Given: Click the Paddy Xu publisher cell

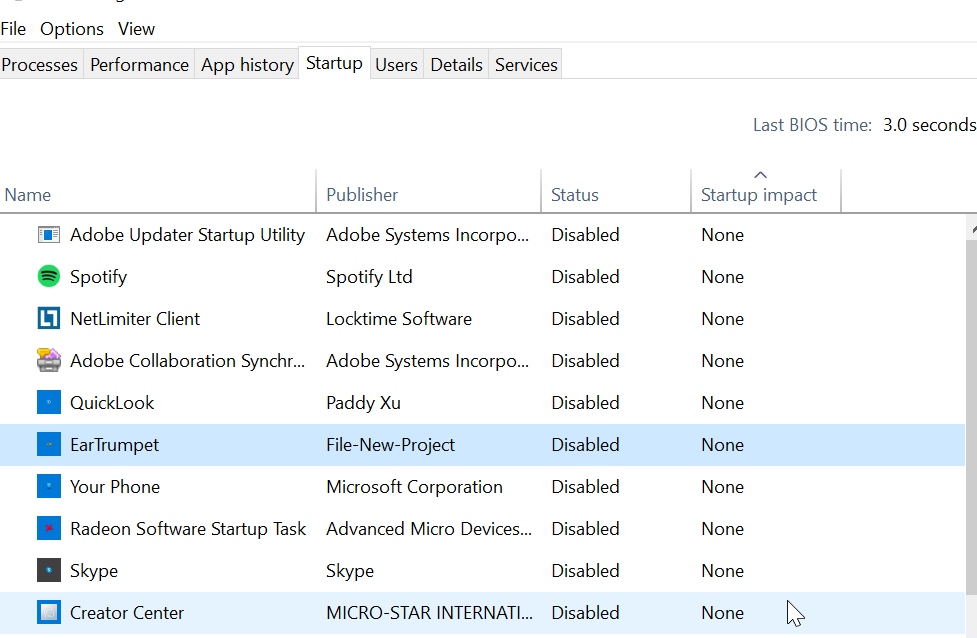Looking at the screenshot, I should 363,402.
